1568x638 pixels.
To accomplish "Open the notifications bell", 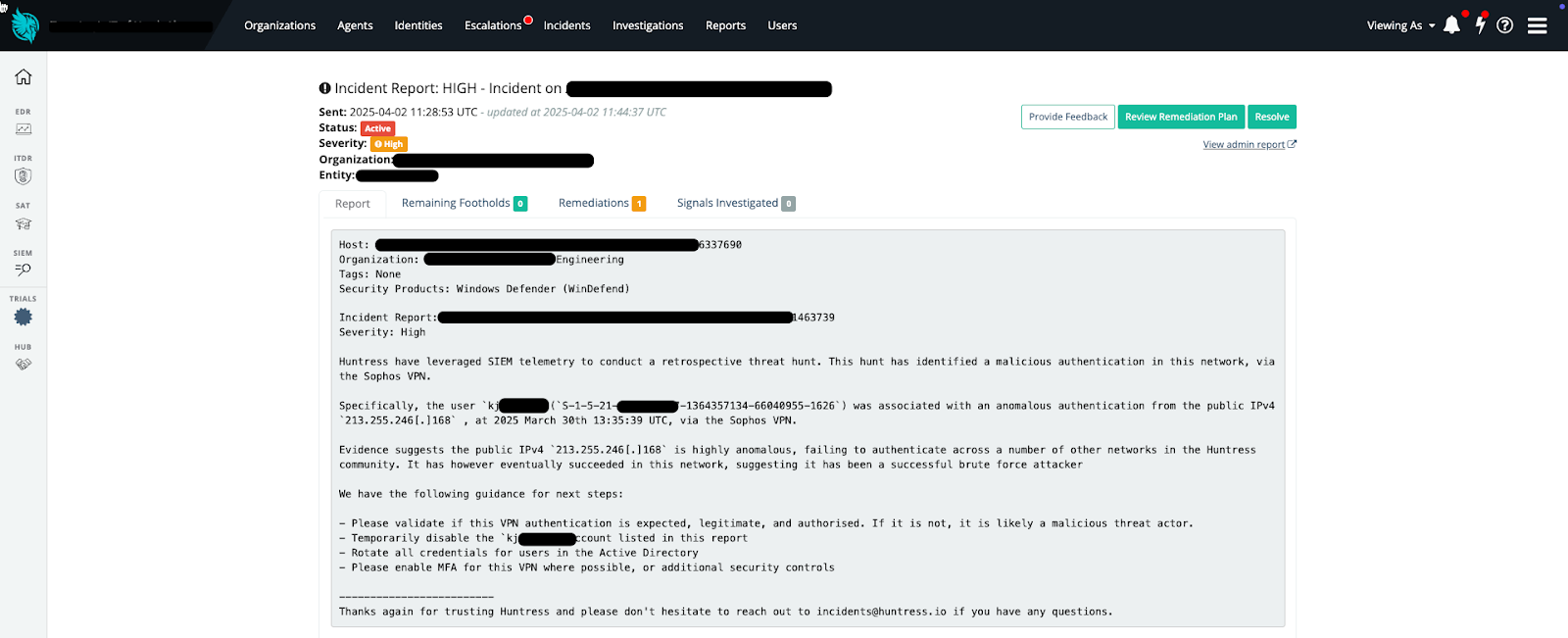I will coord(1451,25).
